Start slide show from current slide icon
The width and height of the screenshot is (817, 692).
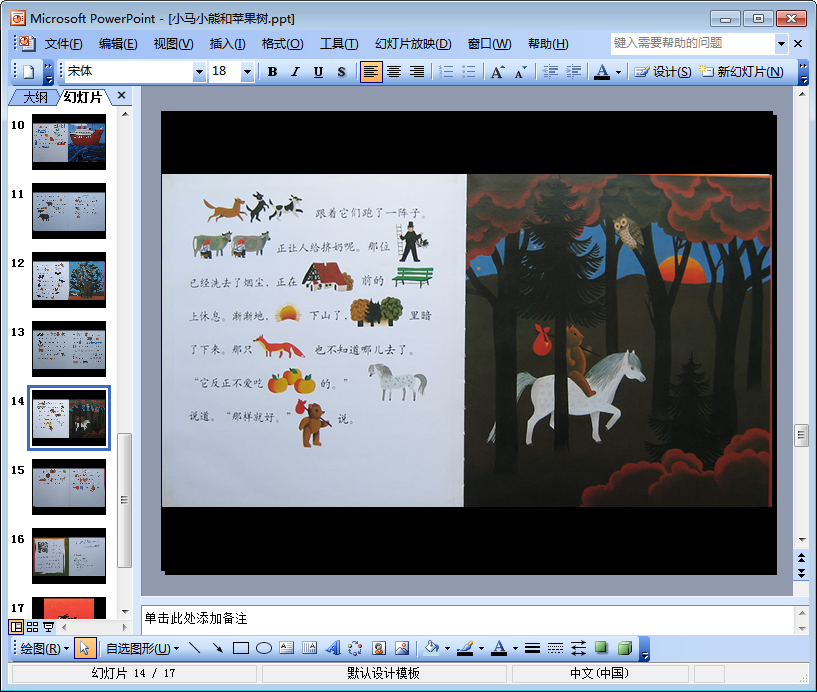click(x=48, y=627)
